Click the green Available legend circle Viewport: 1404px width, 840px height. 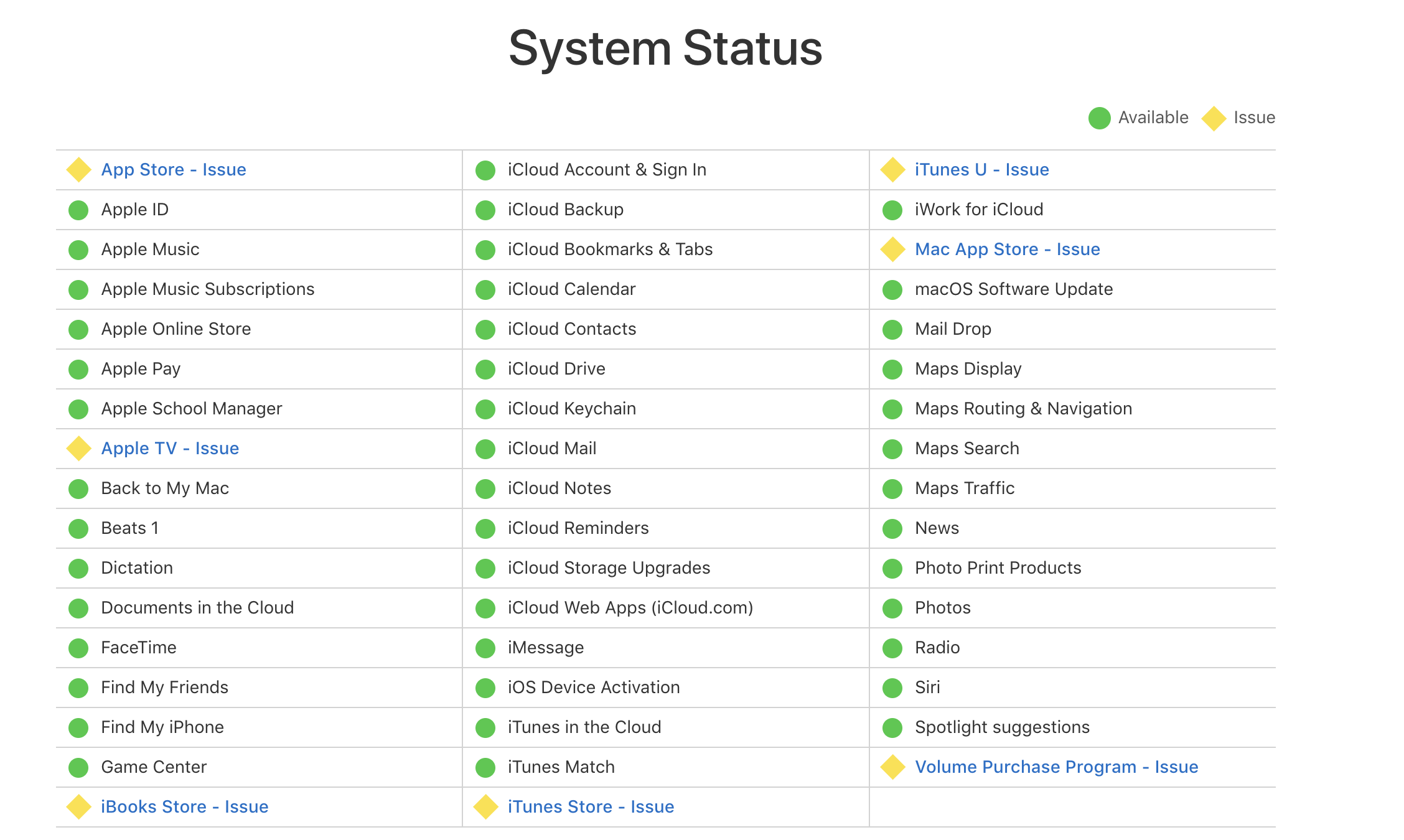pos(1099,118)
